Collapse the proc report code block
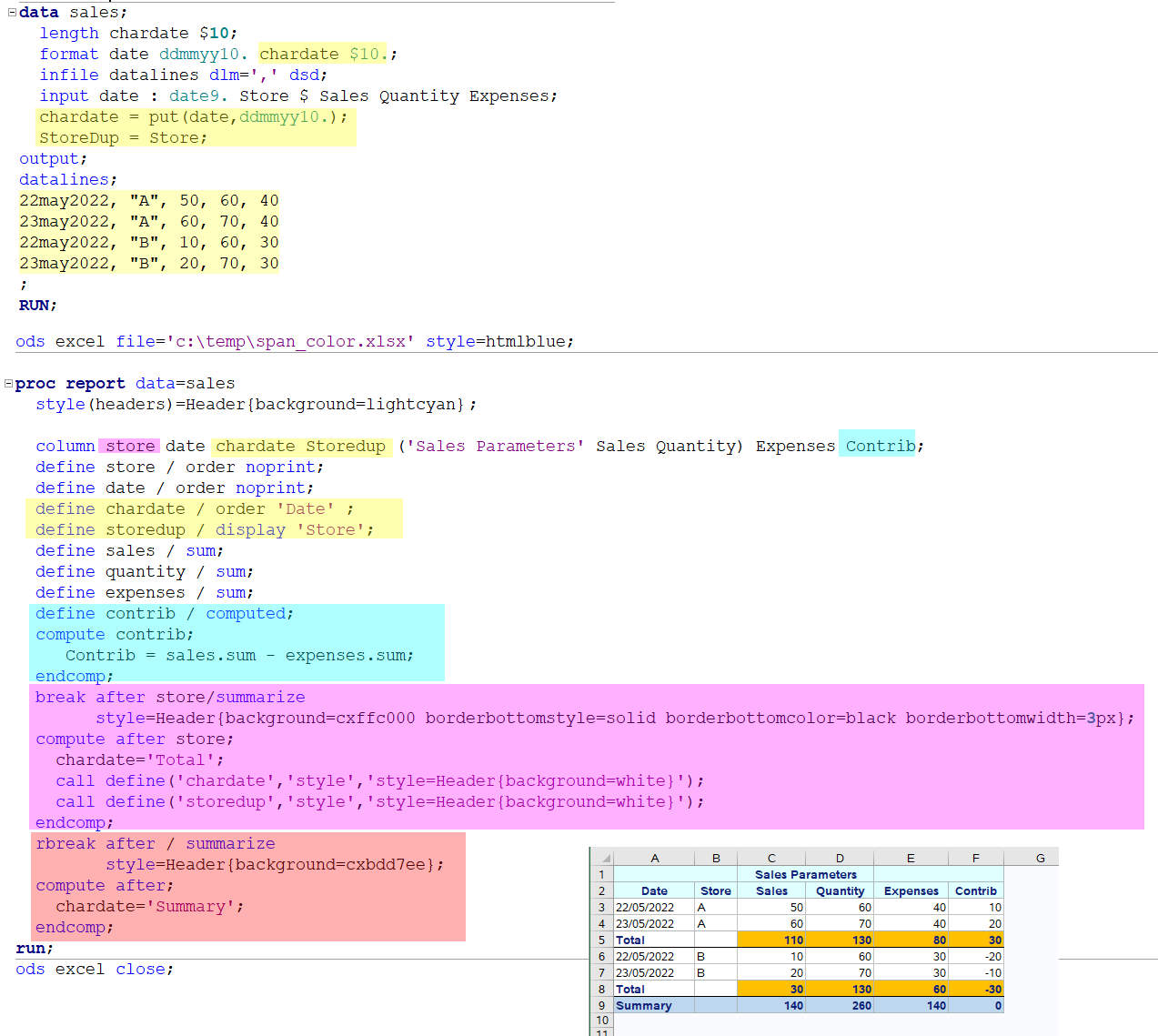 coord(8,384)
